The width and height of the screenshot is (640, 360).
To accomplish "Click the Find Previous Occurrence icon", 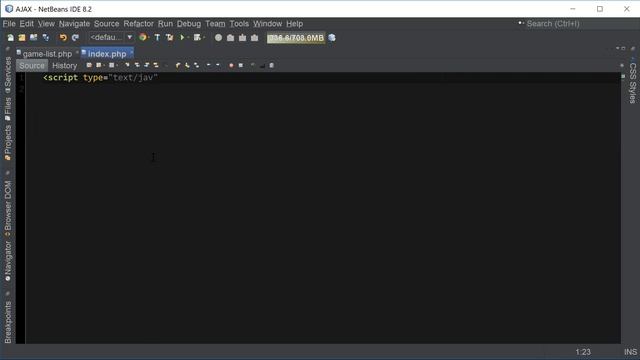I will [x=137, y=65].
